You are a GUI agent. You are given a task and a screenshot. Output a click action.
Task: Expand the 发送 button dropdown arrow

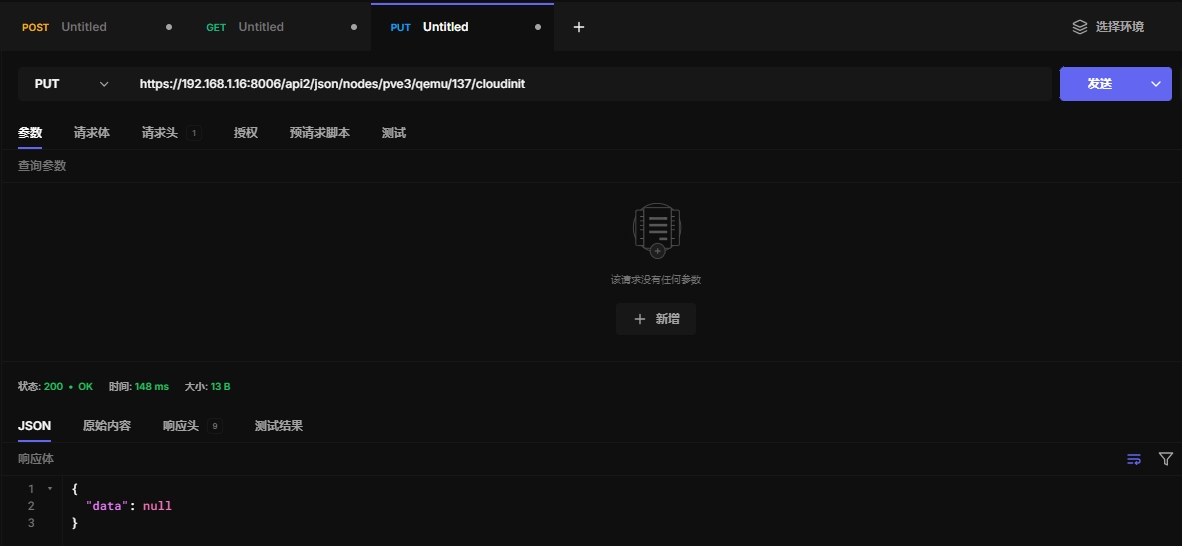(1157, 84)
